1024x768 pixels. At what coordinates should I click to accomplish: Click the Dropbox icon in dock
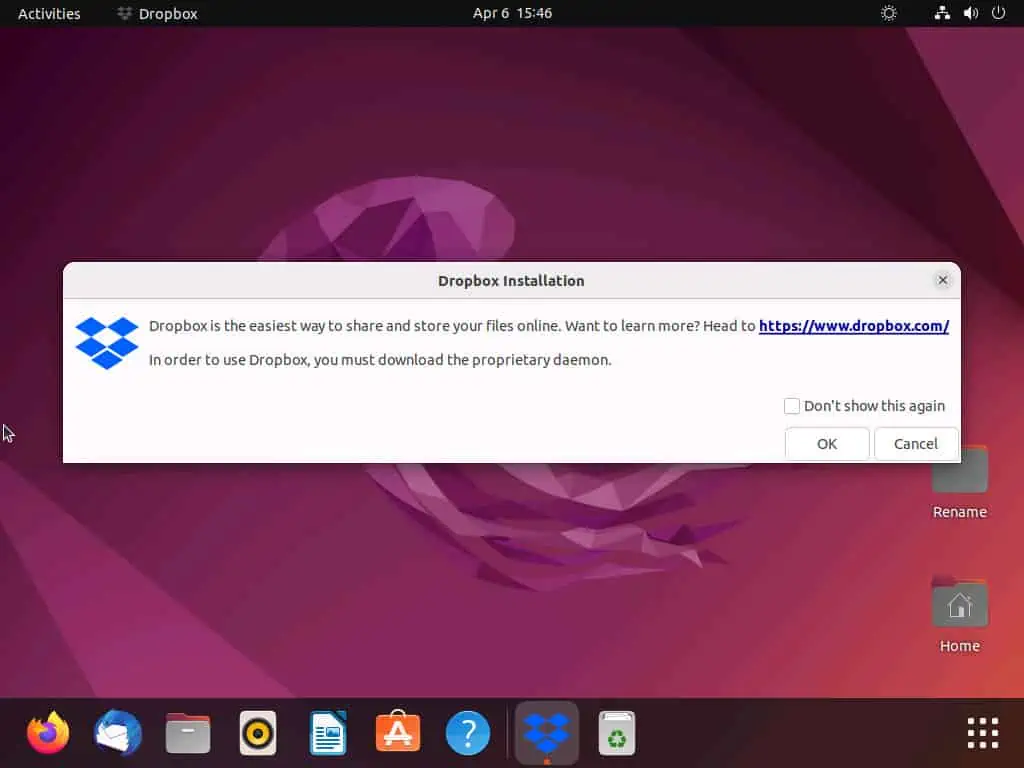546,734
